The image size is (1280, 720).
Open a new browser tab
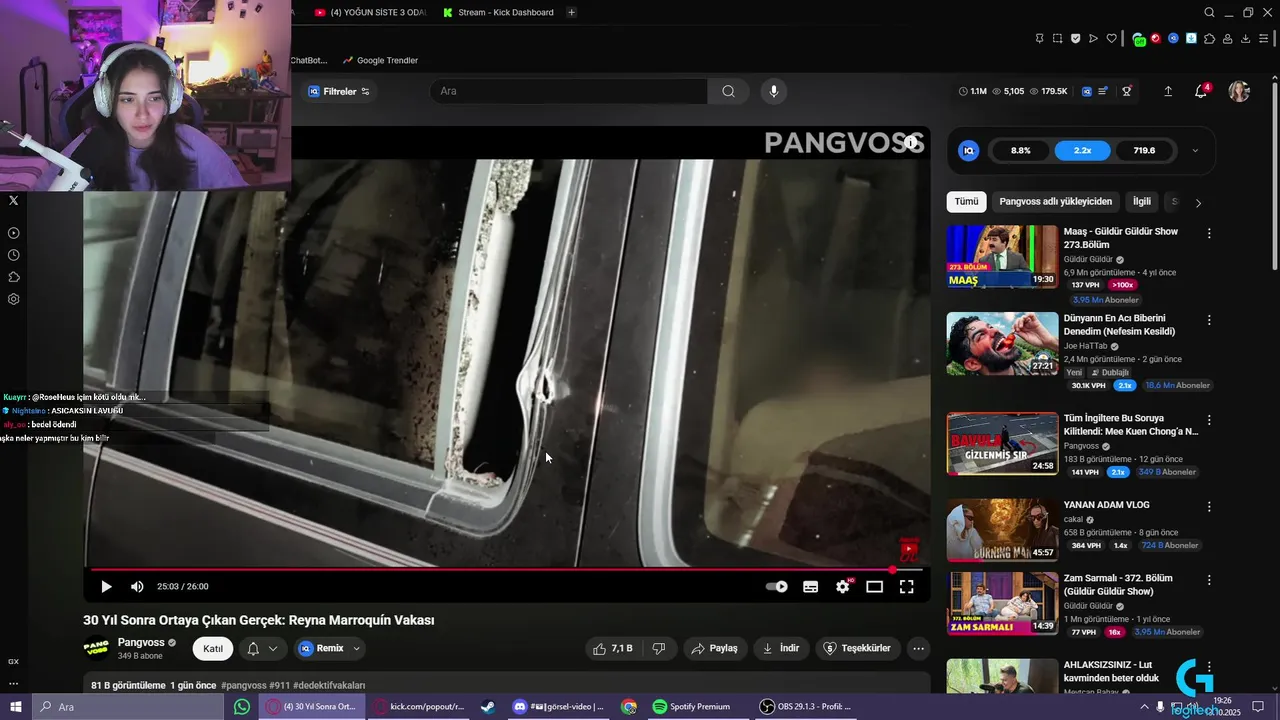tap(571, 12)
